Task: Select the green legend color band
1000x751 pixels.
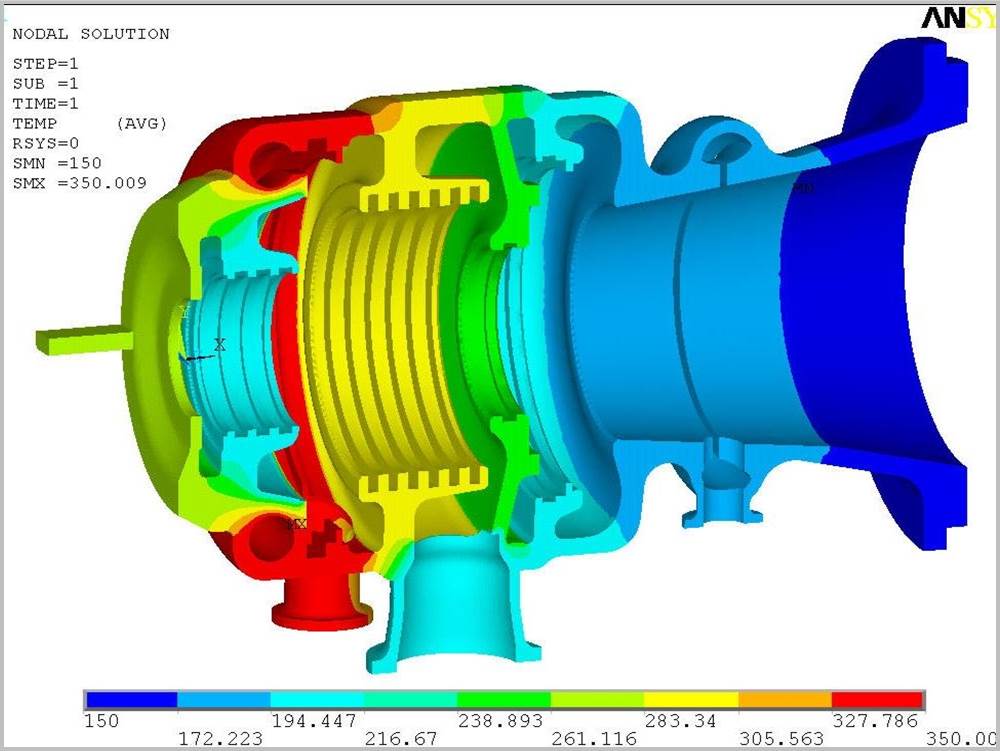Action: pyautogui.click(x=504, y=699)
